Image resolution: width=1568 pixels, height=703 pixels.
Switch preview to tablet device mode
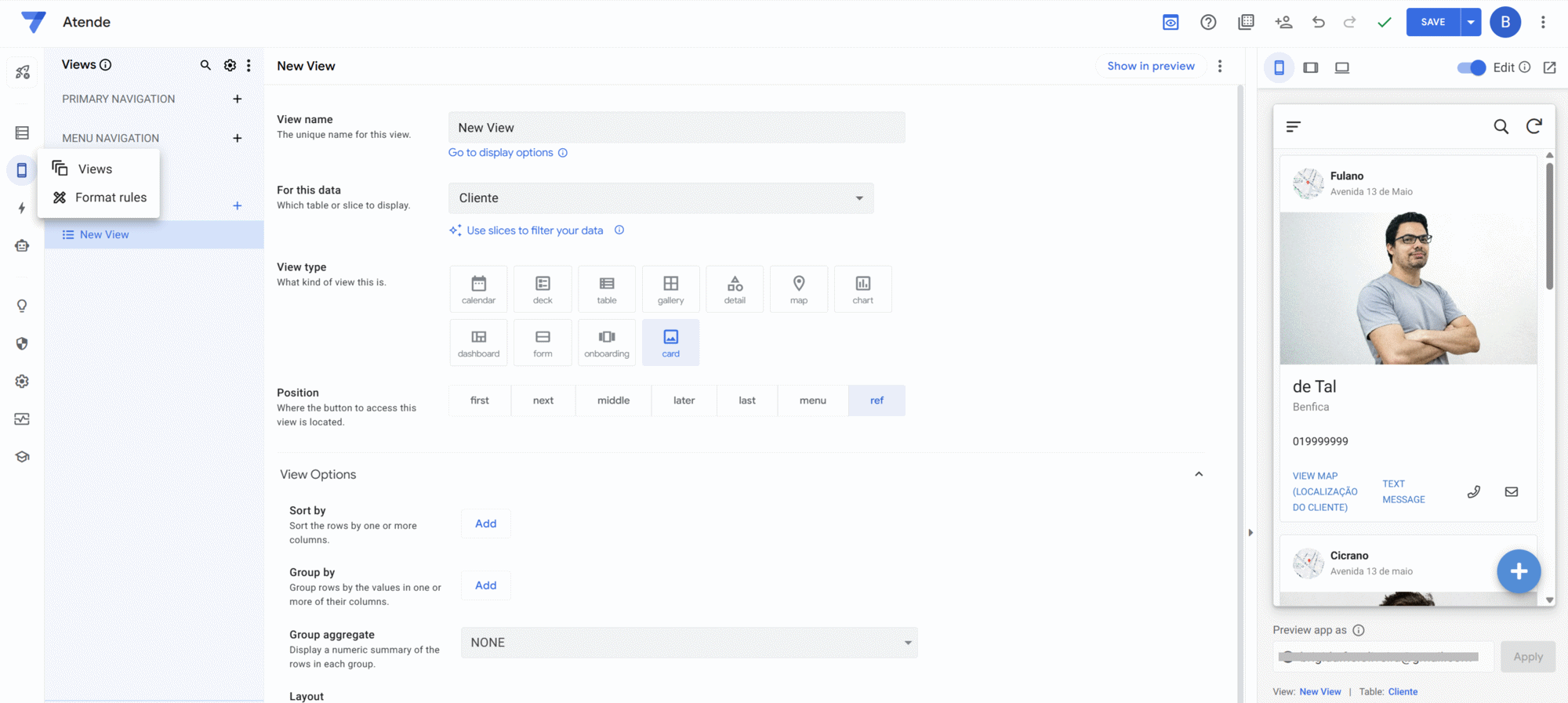coord(1311,67)
